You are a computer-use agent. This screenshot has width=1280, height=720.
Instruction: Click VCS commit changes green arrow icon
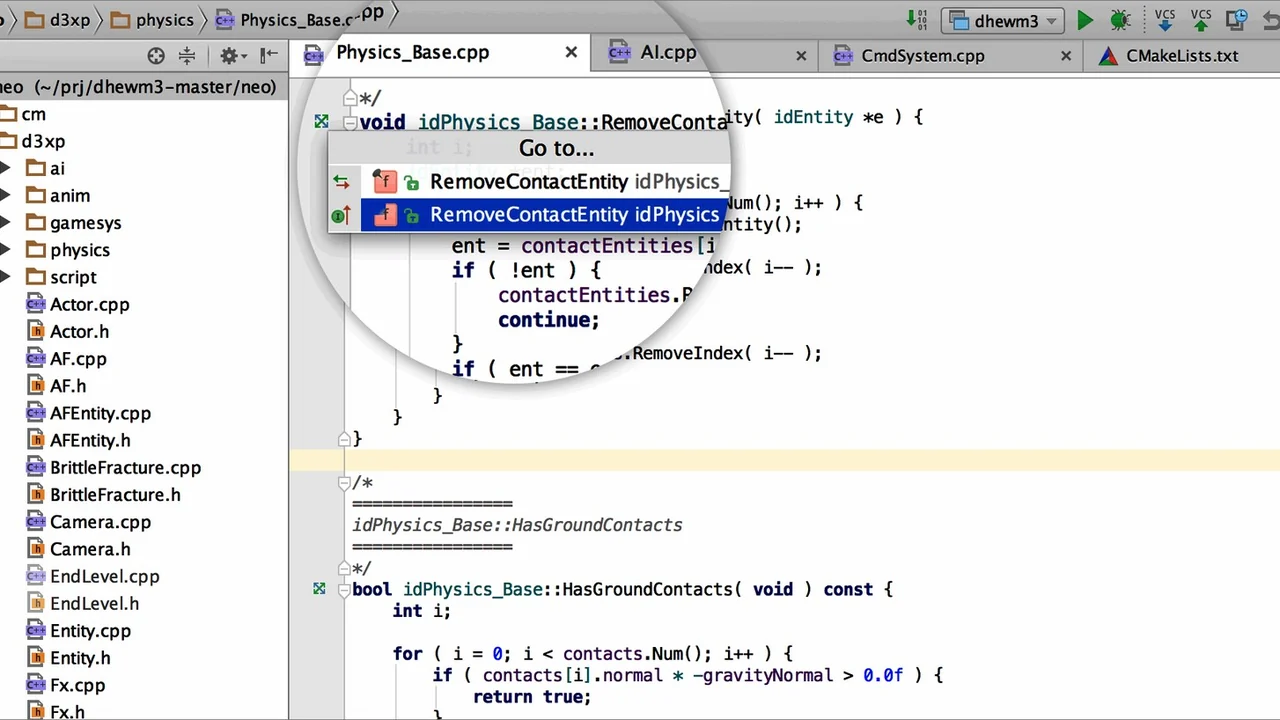coord(1201,20)
